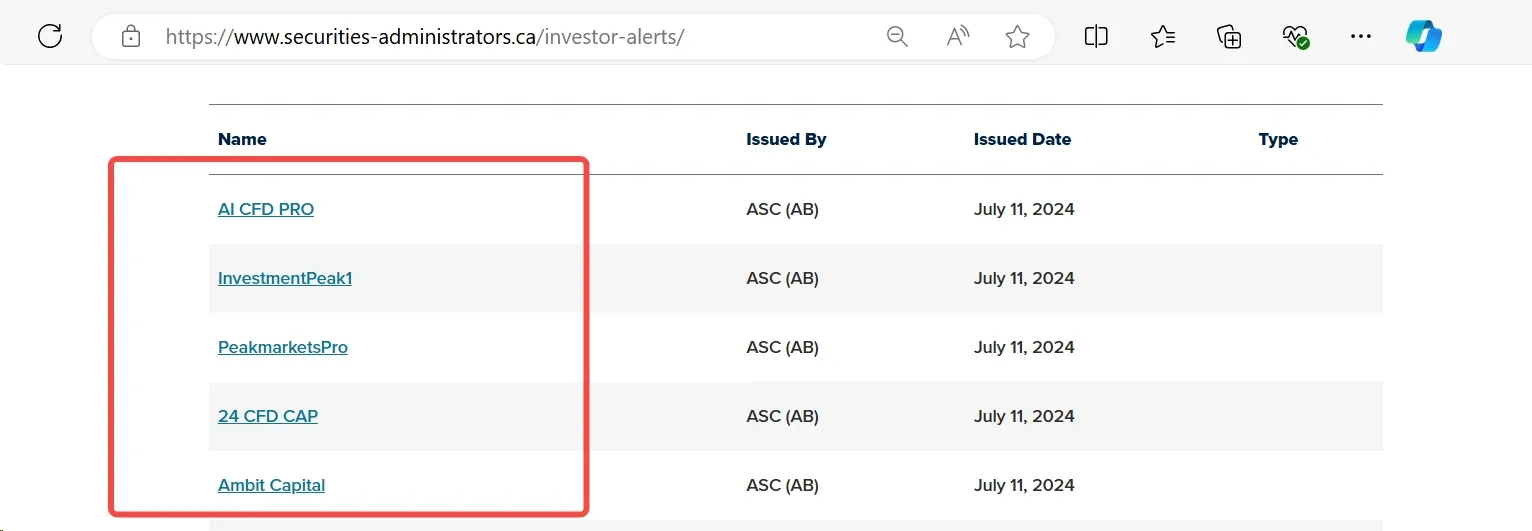Open the Settings and more ellipsis menu
This screenshot has height=531, width=1532.
pos(1361,37)
